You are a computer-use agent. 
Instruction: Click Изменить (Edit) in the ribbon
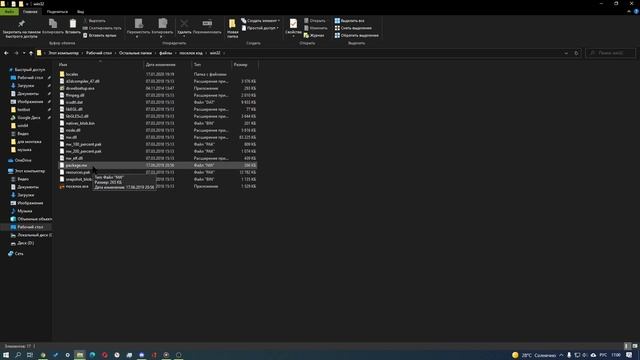tap(316, 28)
